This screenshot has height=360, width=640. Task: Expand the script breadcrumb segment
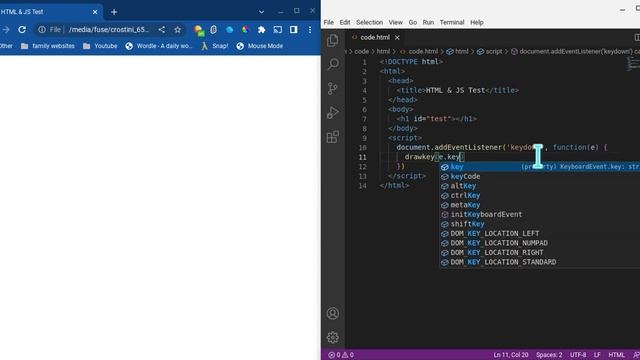point(490,51)
